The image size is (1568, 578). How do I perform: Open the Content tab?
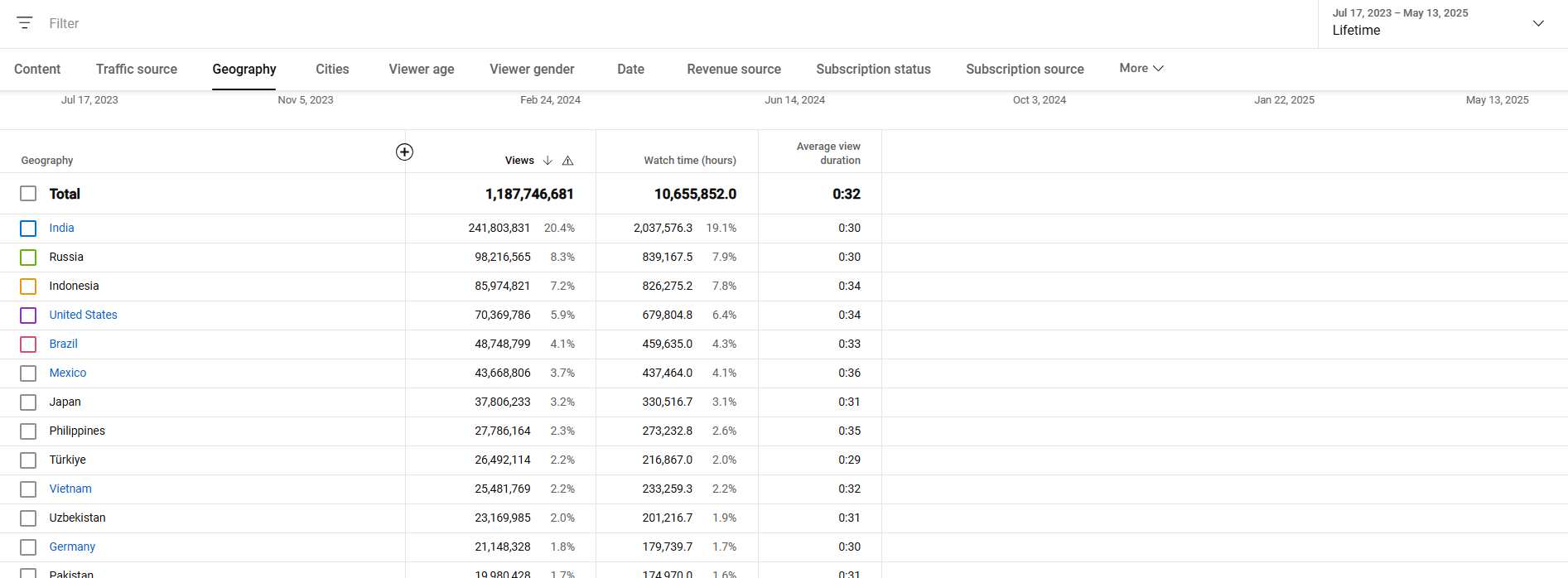click(37, 70)
